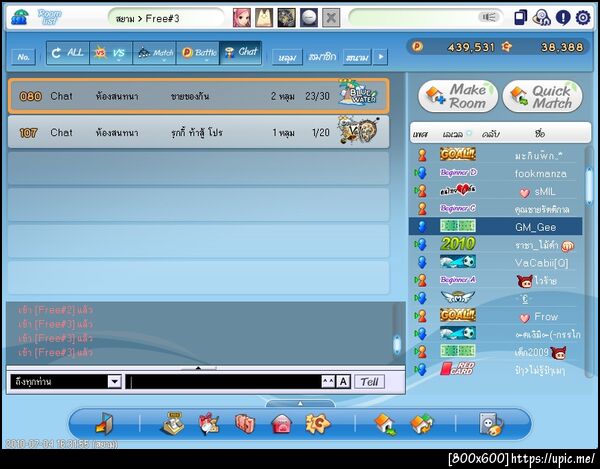Viewport: 600px width, 469px height.
Task: Click the house with green arrow icon
Action: tap(385, 424)
